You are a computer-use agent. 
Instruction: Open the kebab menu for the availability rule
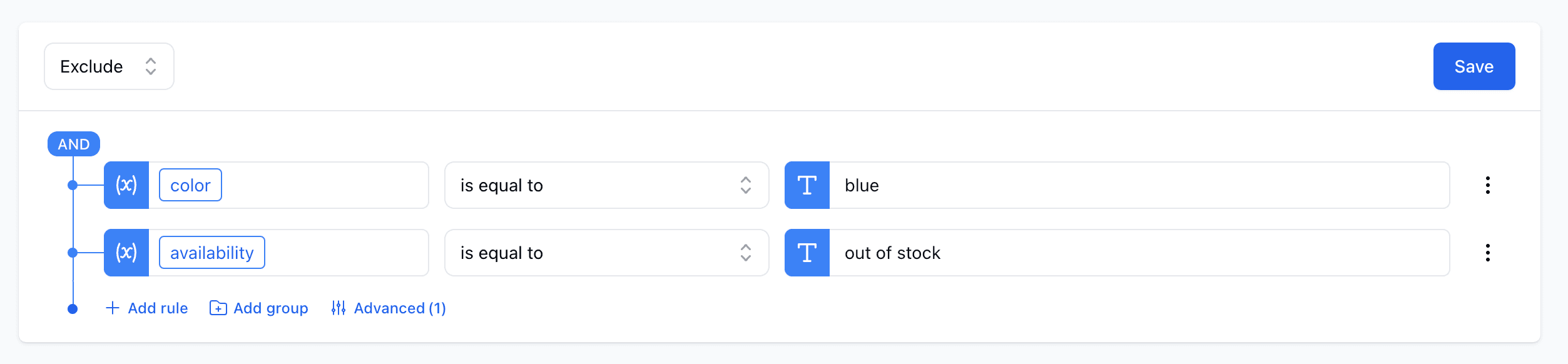(x=1488, y=252)
